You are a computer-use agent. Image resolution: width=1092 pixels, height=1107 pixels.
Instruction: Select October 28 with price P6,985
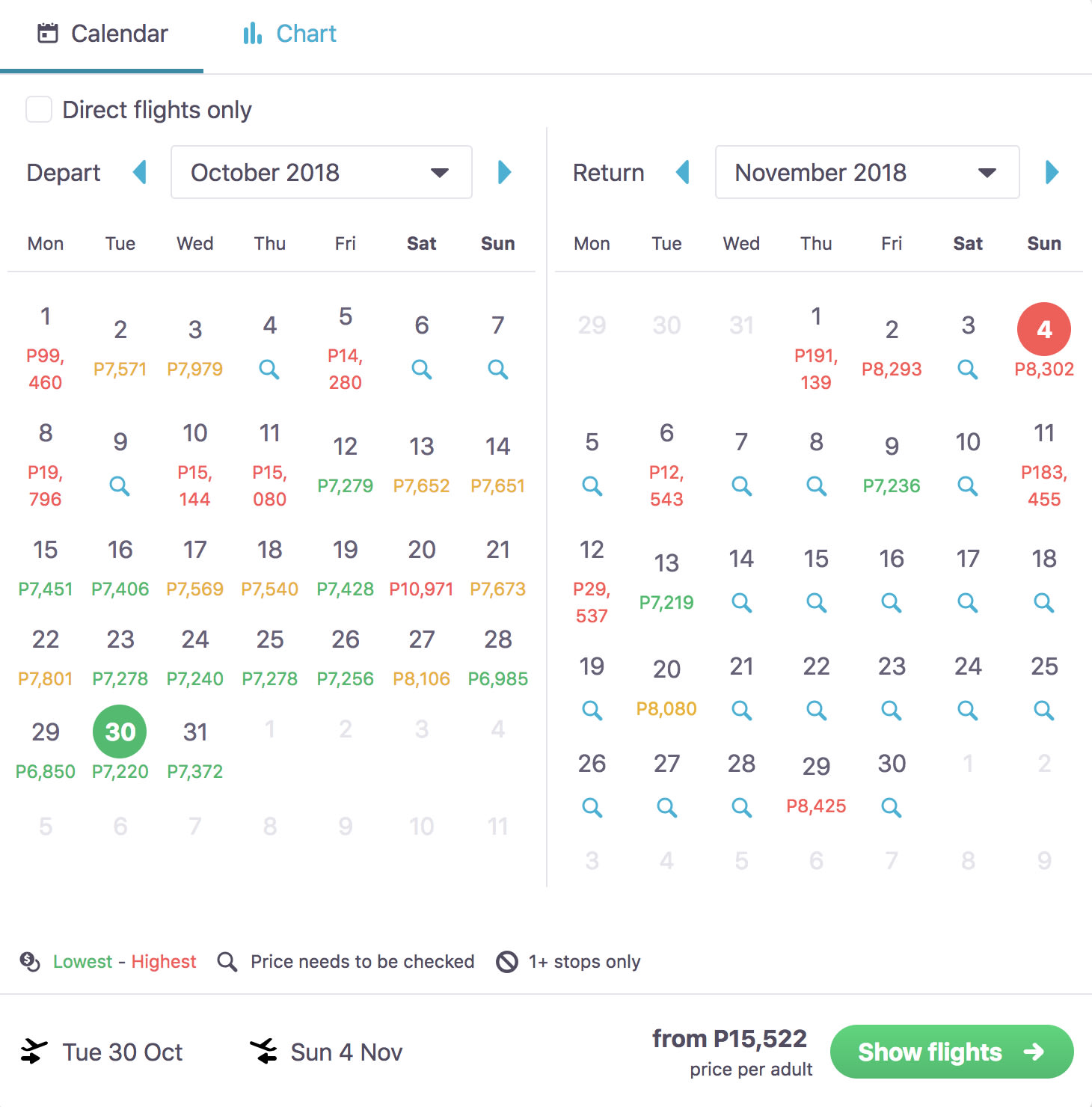pos(498,658)
